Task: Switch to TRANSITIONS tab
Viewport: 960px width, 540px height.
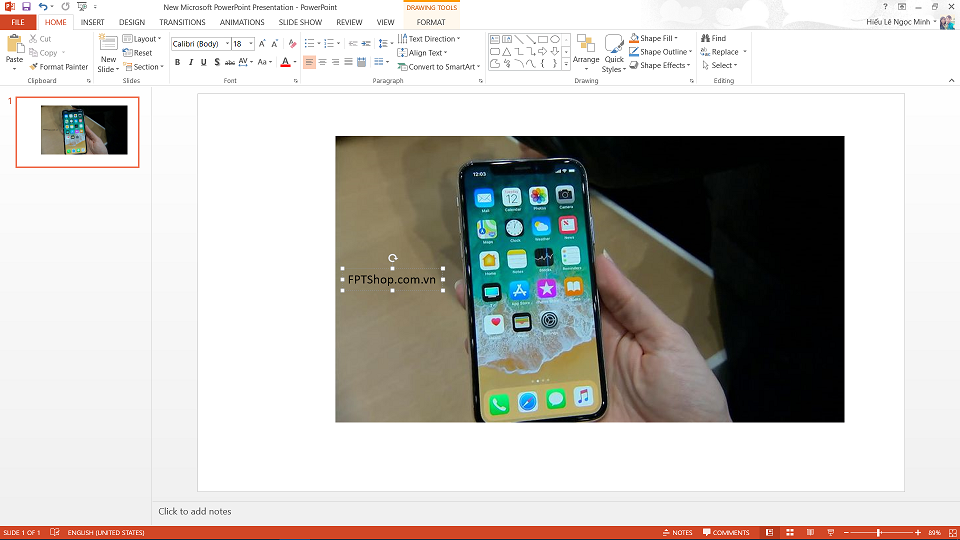Action: point(182,22)
